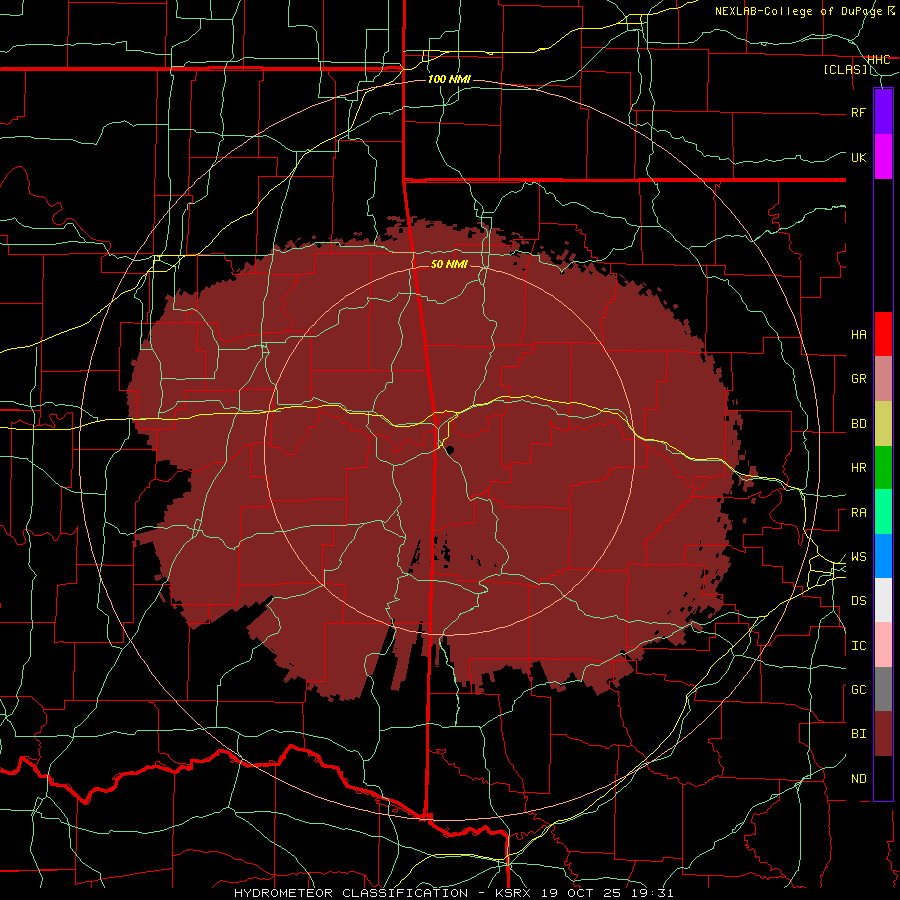
Task: Select the GC gray legend swatch
Action: (x=883, y=689)
